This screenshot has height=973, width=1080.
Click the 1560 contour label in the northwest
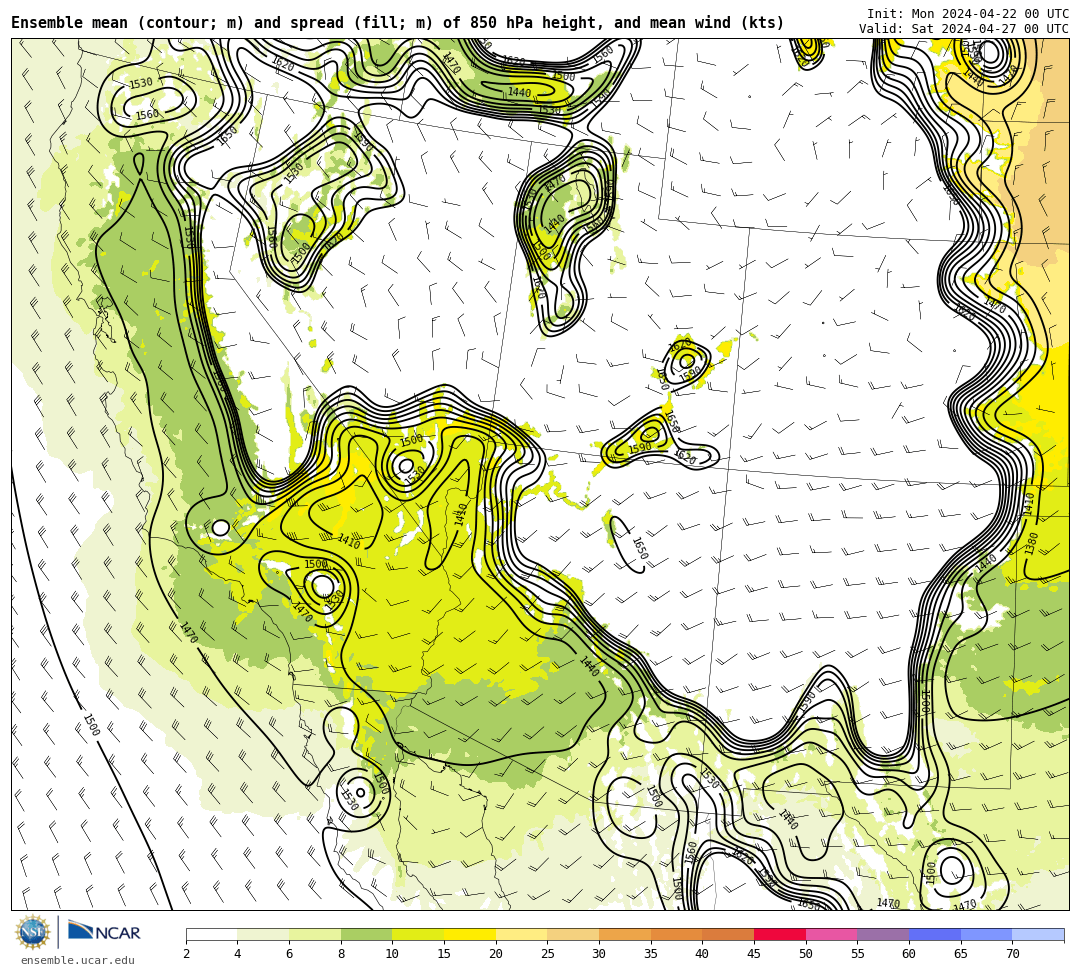147,114
